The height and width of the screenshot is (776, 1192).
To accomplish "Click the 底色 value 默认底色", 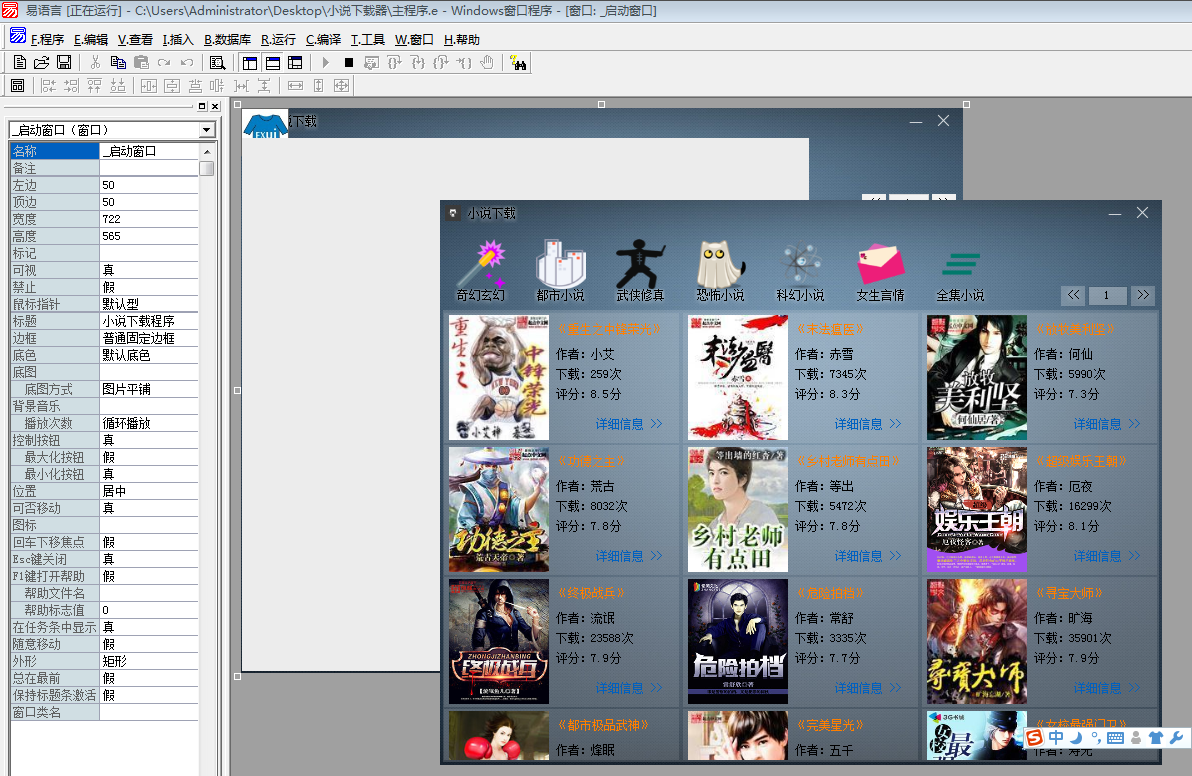I will click(149, 355).
